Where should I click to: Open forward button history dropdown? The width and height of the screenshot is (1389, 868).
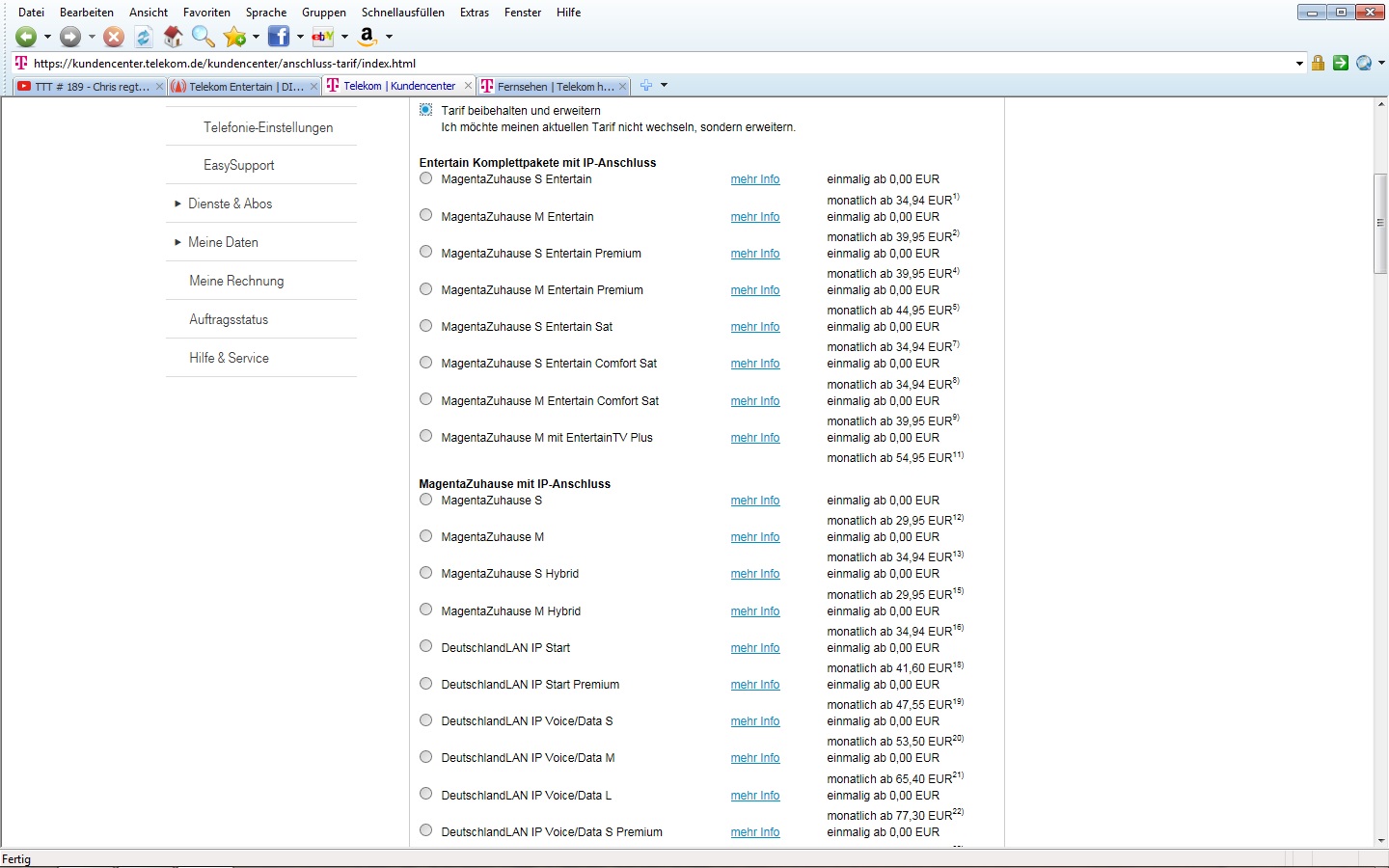coord(92,37)
